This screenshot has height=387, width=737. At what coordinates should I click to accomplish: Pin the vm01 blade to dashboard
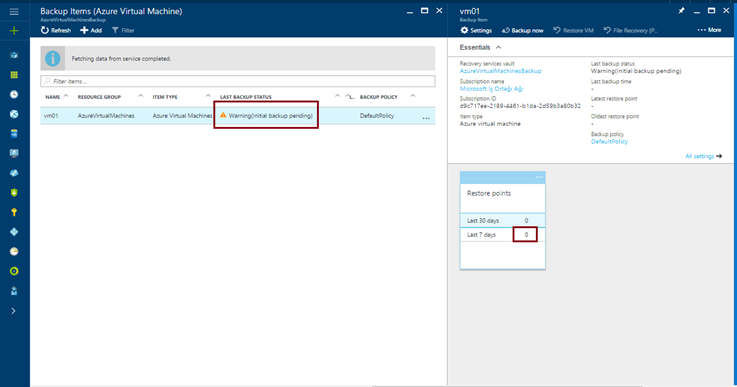[681, 11]
